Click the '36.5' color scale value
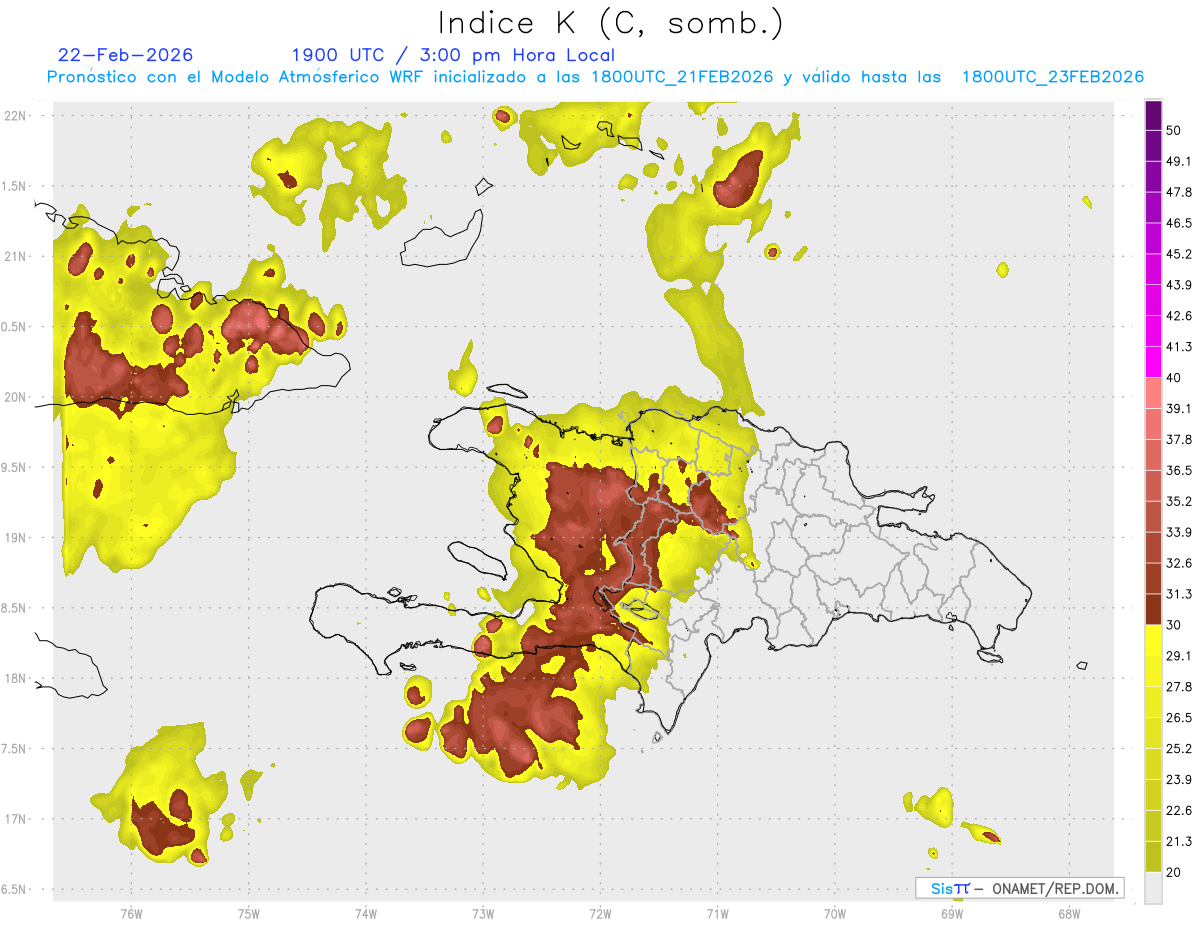 tap(1179, 470)
